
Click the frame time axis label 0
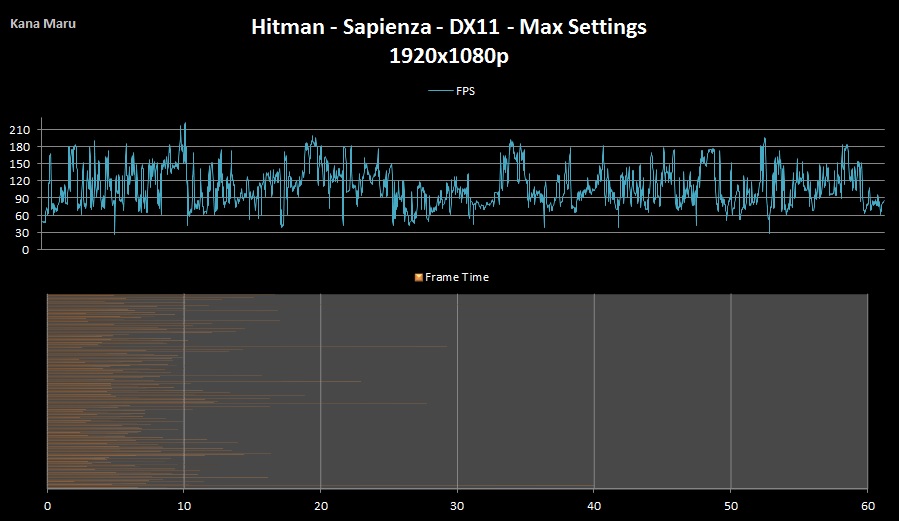pos(48,506)
